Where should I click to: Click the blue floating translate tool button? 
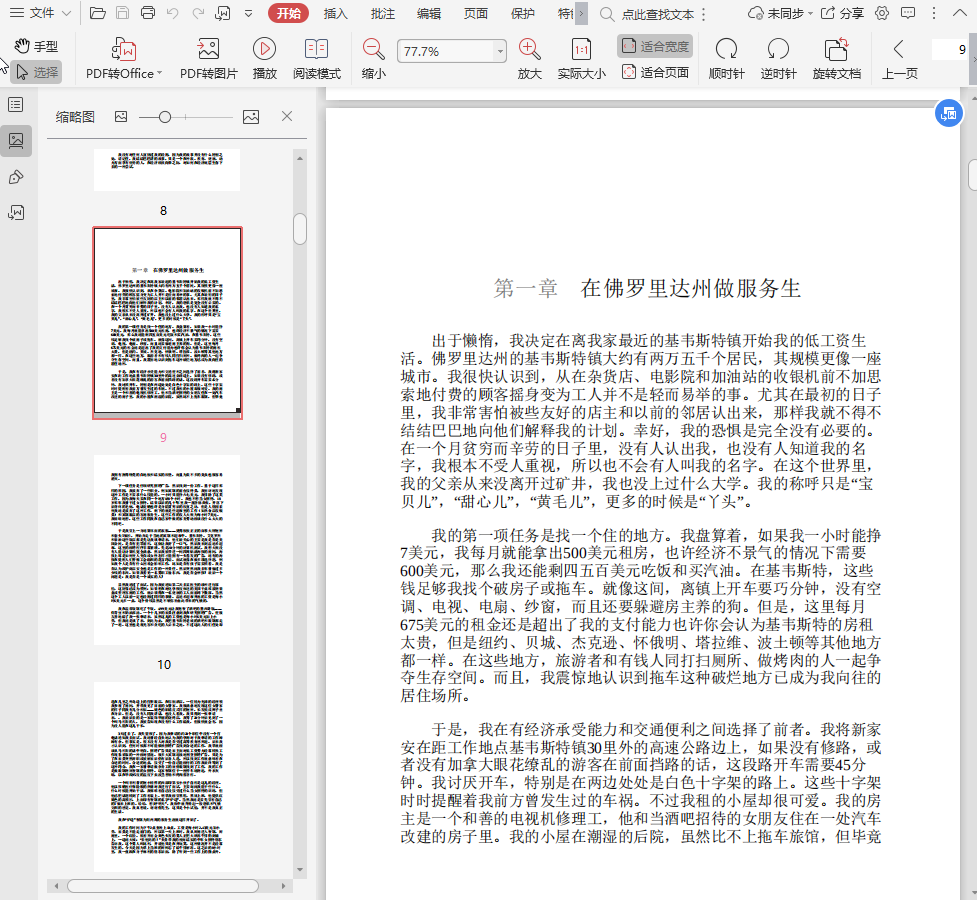[x=948, y=113]
